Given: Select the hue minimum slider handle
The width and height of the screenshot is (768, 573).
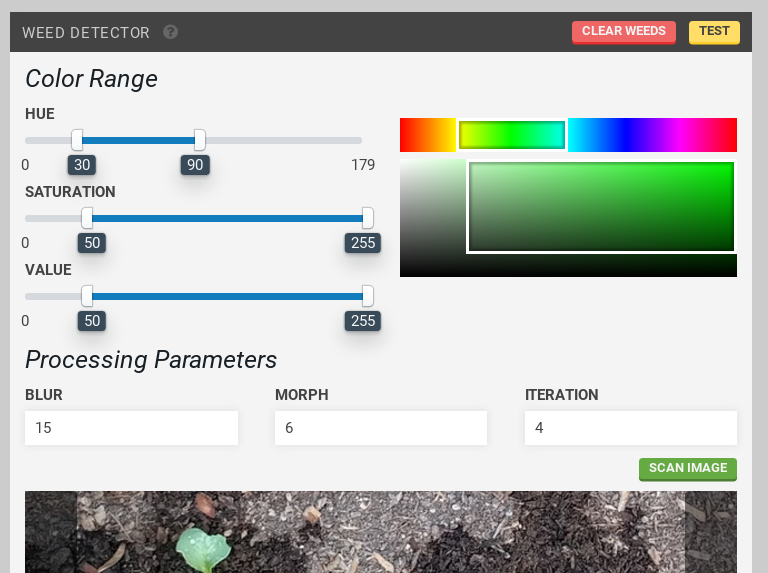Looking at the screenshot, I should pyautogui.click(x=77, y=140).
